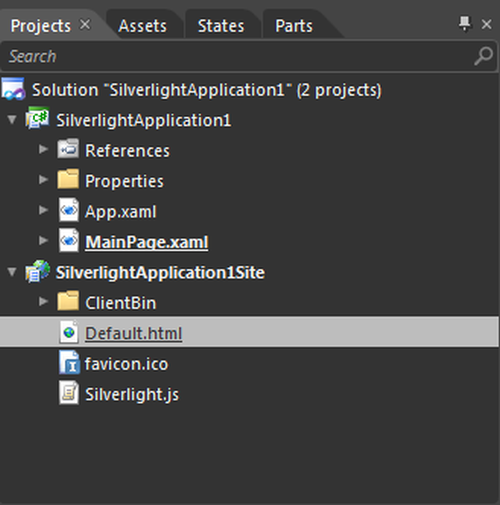Screen dimensions: 500x505
Task: Close the panel using the top-right X
Action: tap(487, 24)
